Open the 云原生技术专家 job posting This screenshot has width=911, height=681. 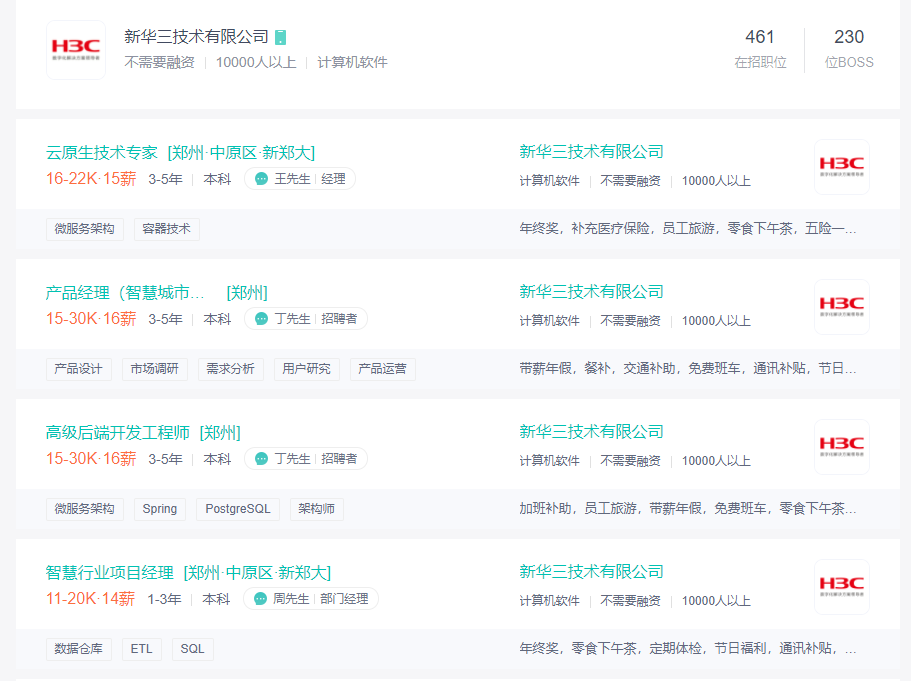click(102, 153)
